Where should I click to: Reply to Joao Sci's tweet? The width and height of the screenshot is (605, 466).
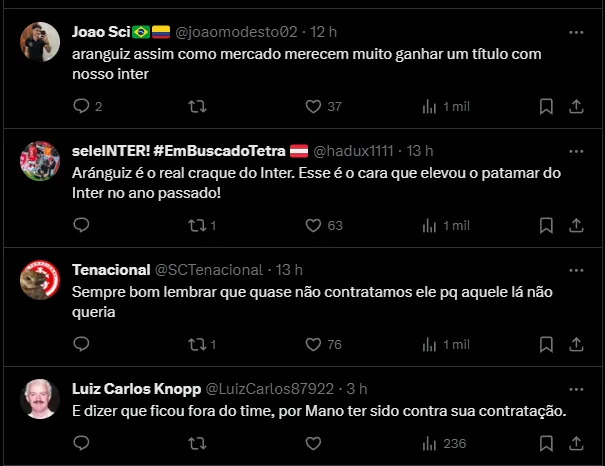pyautogui.click(x=82, y=106)
